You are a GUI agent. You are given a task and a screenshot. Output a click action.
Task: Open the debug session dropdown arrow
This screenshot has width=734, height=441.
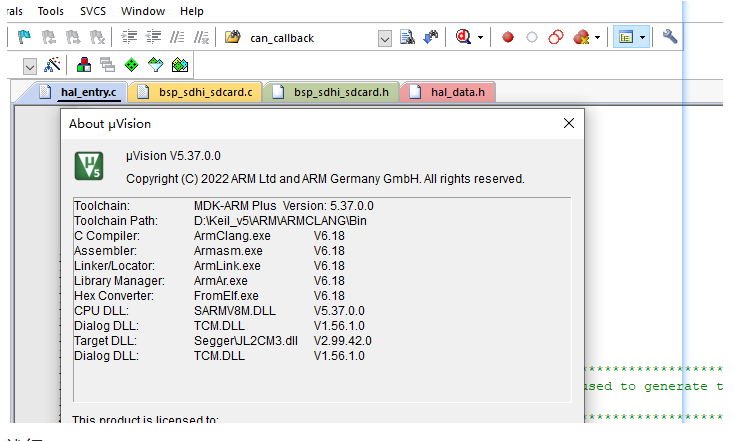click(x=480, y=37)
